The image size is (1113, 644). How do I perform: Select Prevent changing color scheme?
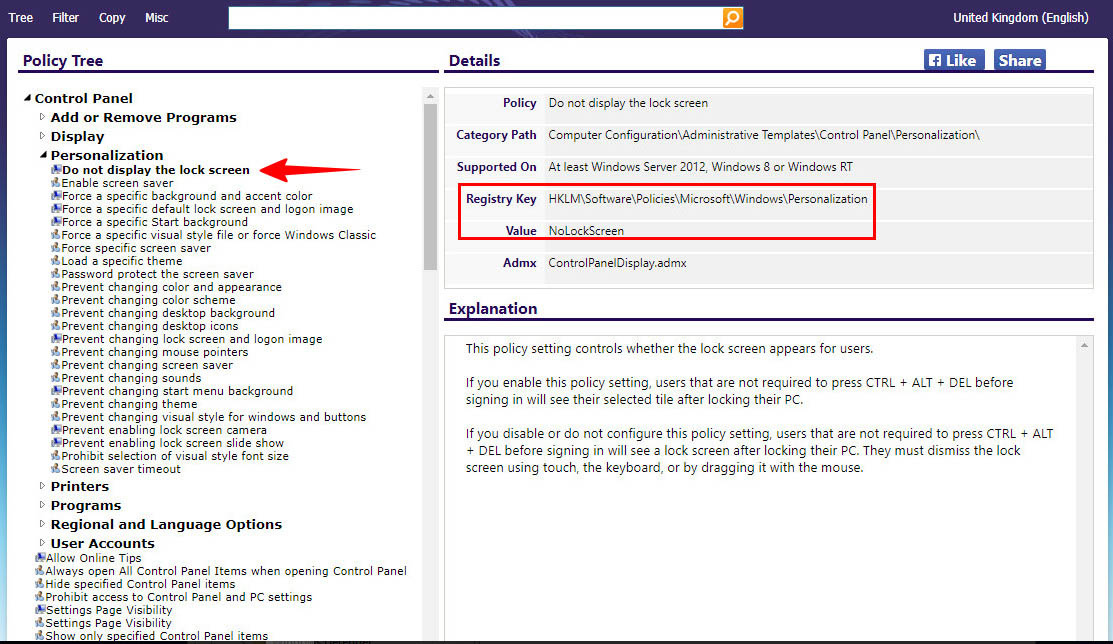pyautogui.click(x=148, y=300)
